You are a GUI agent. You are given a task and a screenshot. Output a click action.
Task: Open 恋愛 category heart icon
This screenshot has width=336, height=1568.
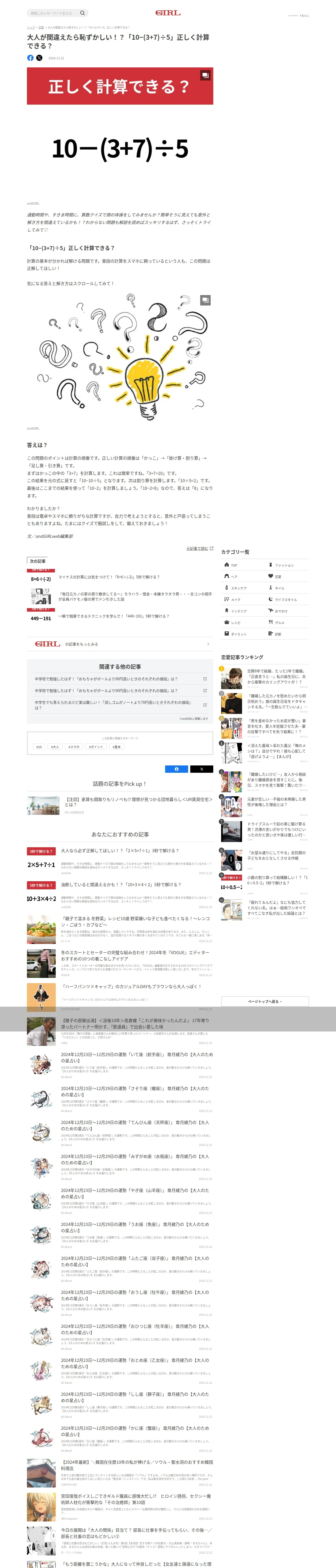[x=271, y=577]
